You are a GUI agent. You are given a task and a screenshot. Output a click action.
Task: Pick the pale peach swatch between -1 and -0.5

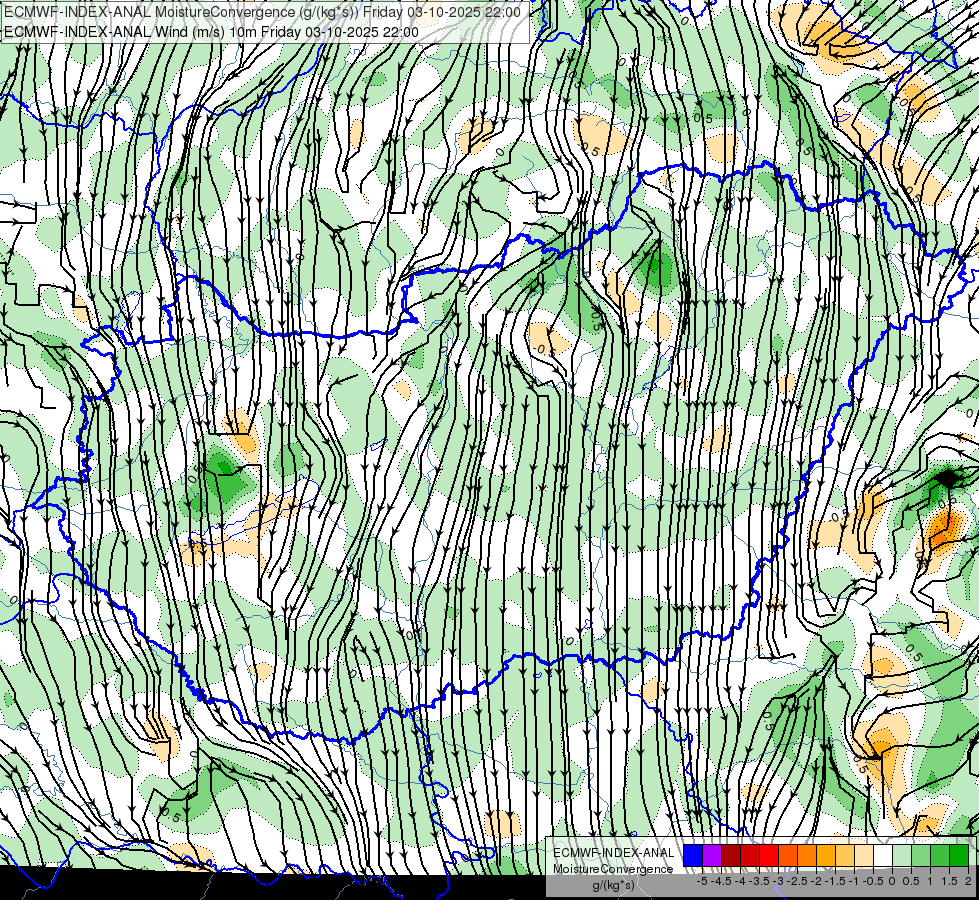pos(864,855)
